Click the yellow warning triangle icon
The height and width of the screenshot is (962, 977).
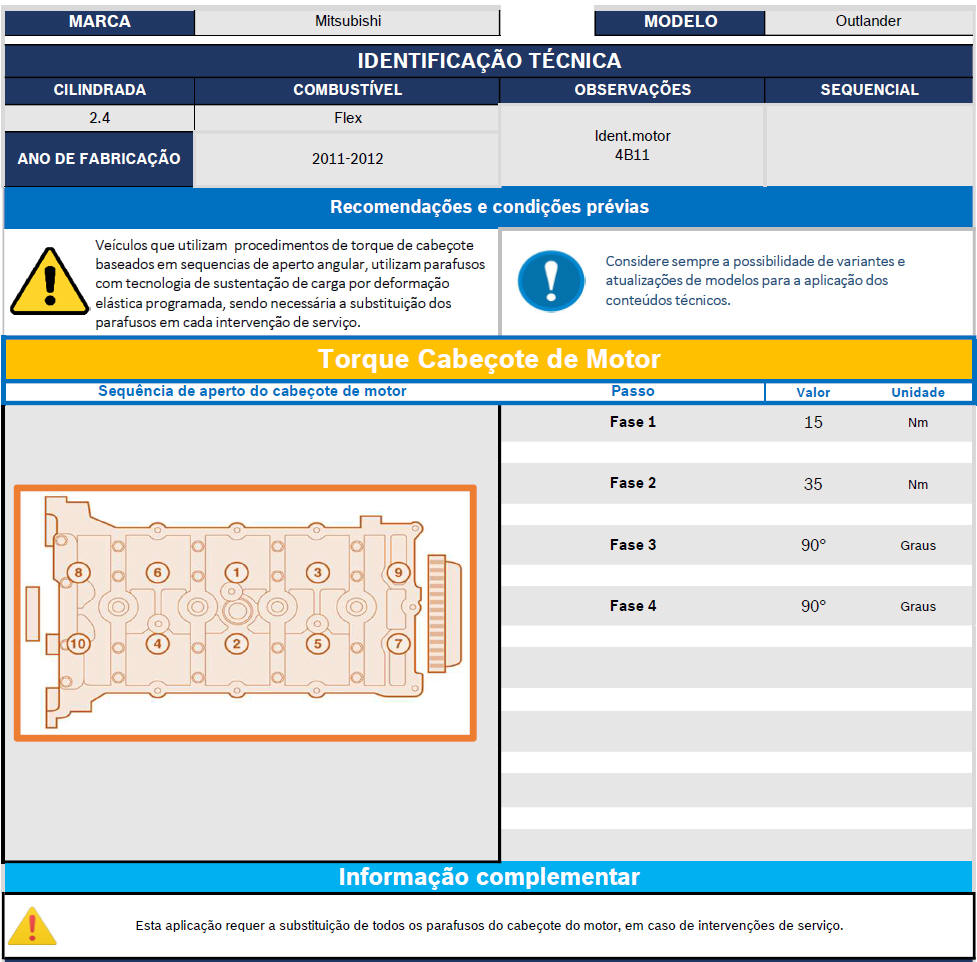point(49,283)
